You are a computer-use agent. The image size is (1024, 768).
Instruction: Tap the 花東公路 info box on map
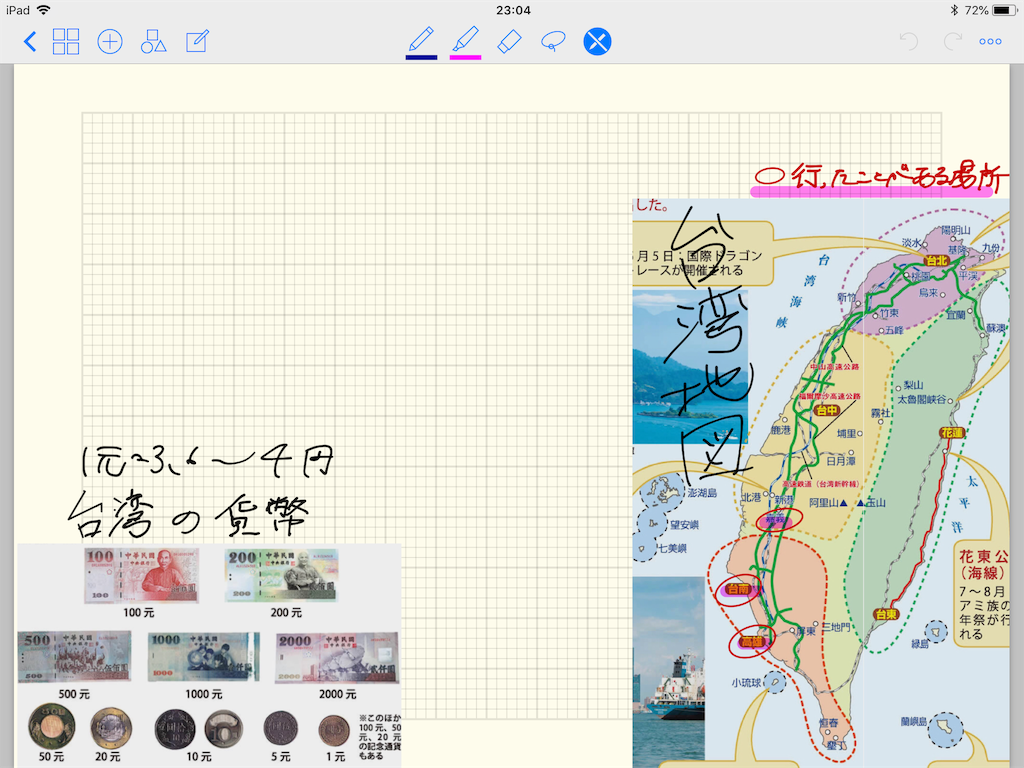pyautogui.click(x=983, y=594)
